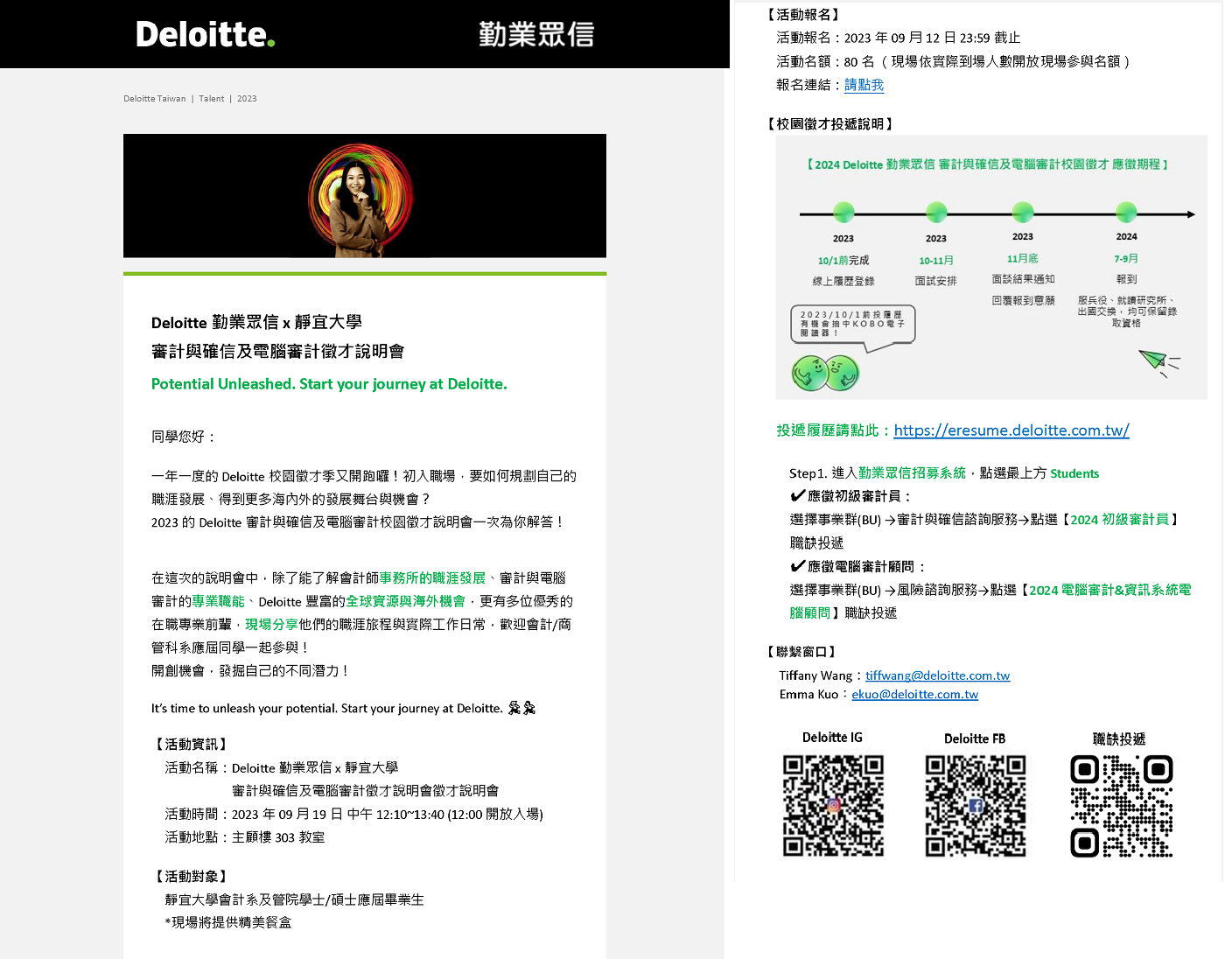Click the checkmark before 應徵初級審計員
This screenshot has width=1232, height=959.
click(798, 495)
